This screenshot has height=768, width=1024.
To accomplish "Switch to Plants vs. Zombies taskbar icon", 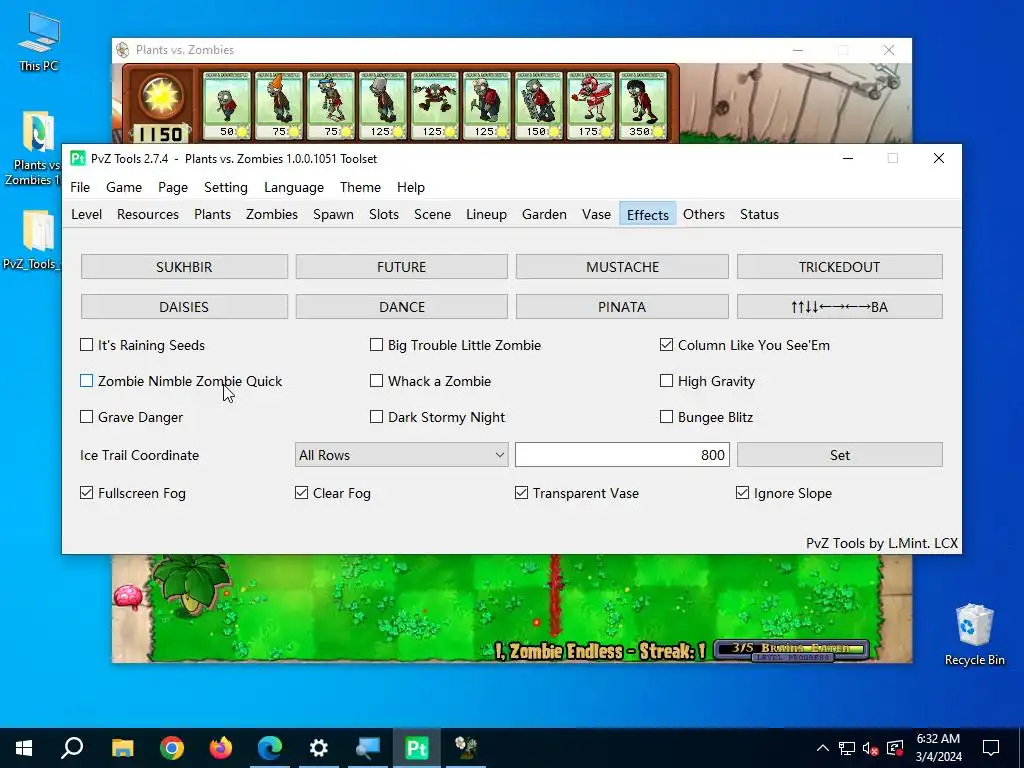I will pyautogui.click(x=466, y=748).
